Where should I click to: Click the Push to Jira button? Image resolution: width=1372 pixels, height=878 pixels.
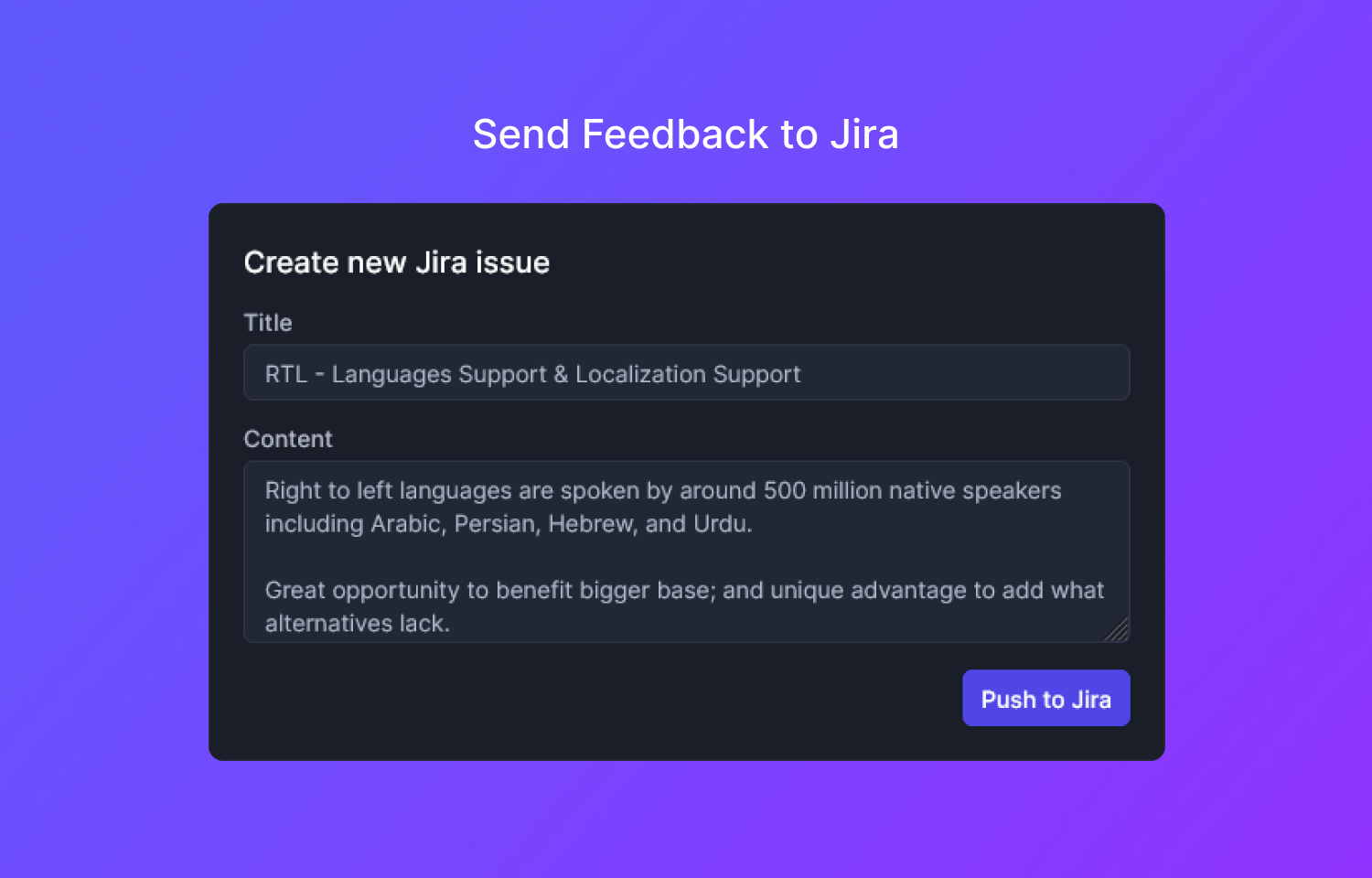(1045, 699)
